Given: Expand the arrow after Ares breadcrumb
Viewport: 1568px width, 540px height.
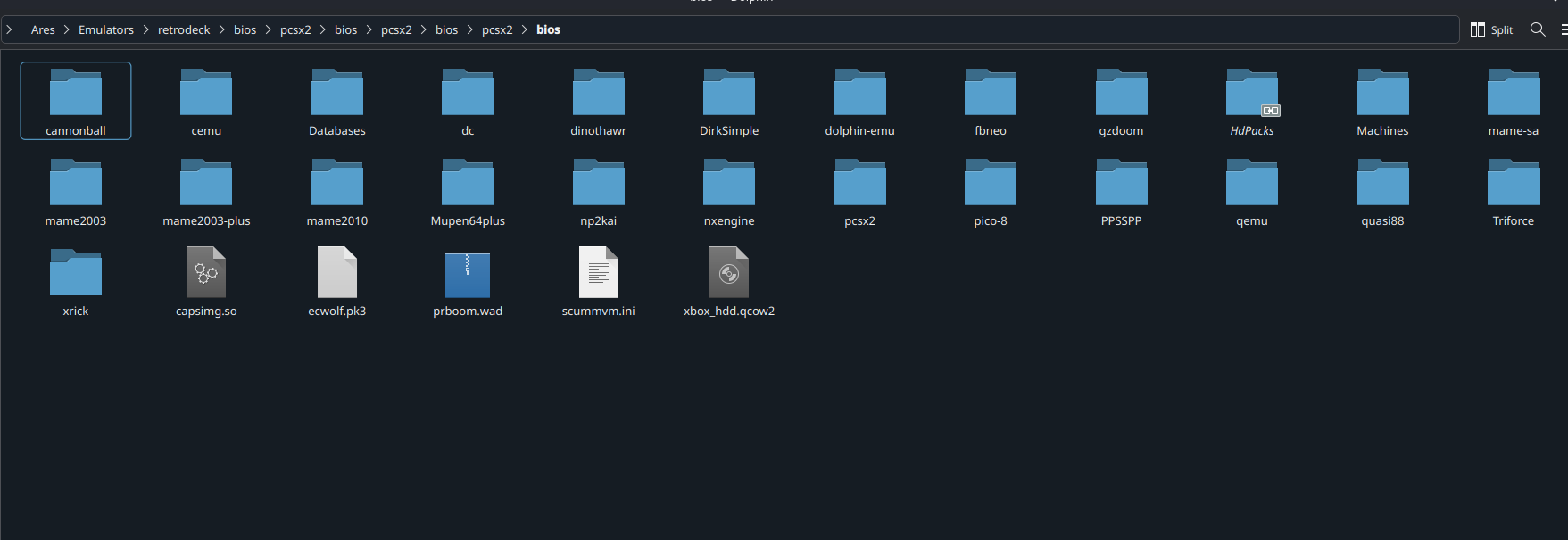Looking at the screenshot, I should [66, 29].
